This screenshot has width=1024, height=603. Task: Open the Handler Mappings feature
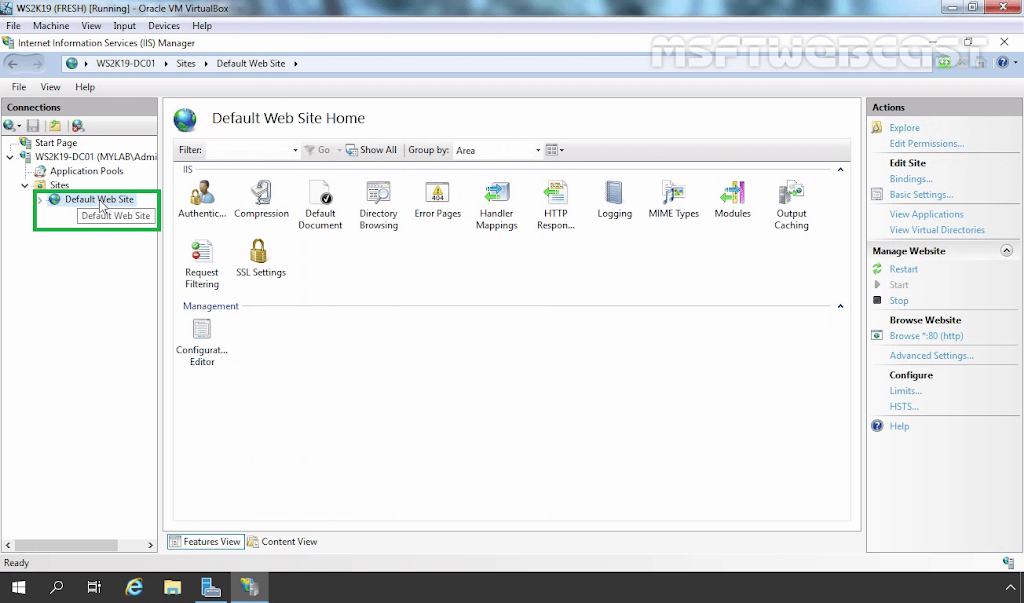click(496, 205)
